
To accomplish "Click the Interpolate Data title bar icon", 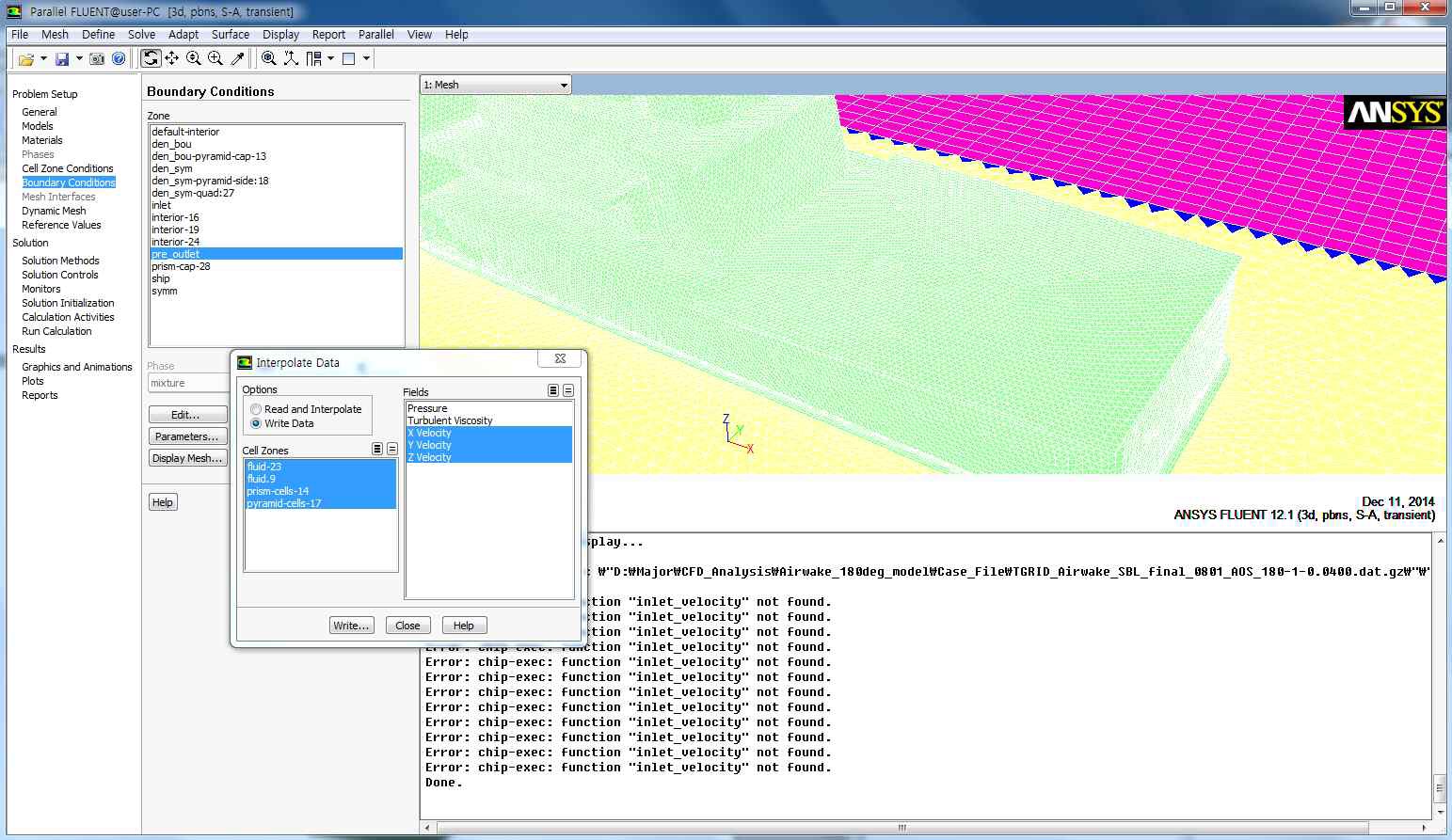I will [245, 362].
